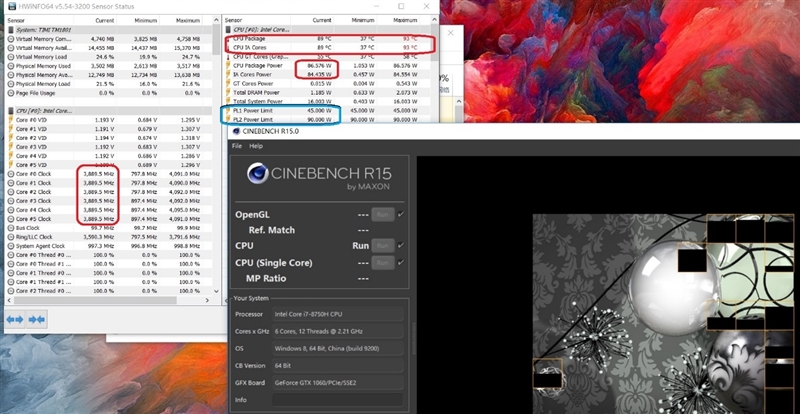
Task: Click the Virtual Memory Load sensor icon
Action: 10,57
